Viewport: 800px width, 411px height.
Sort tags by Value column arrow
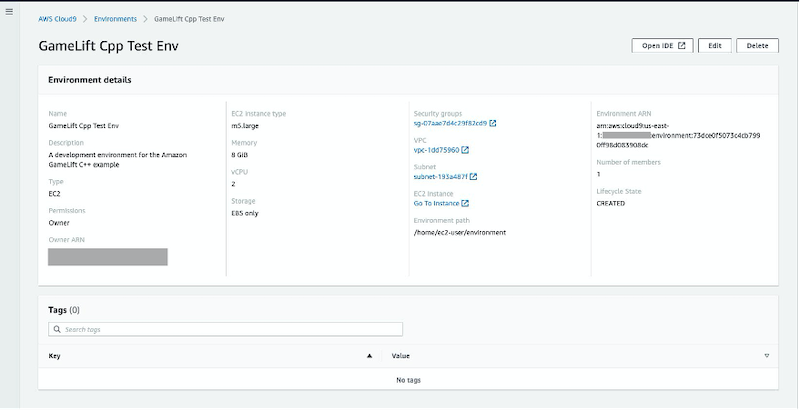766,356
